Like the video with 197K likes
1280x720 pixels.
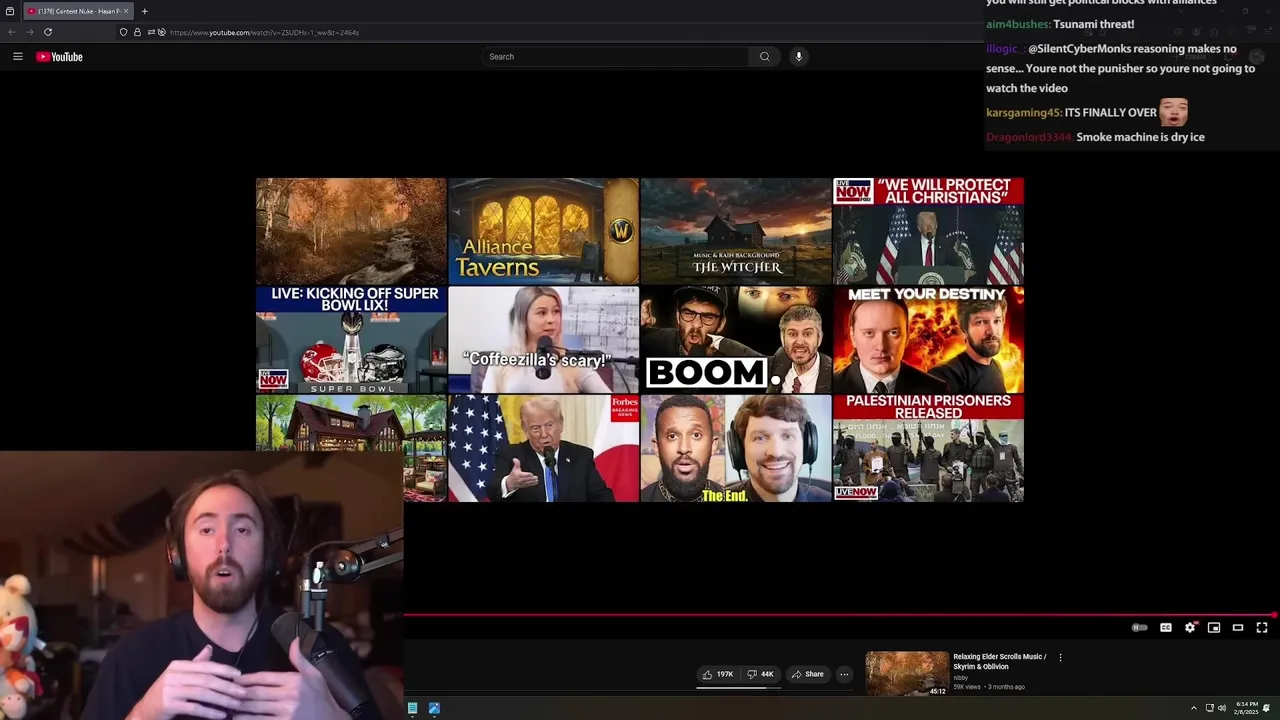718,674
